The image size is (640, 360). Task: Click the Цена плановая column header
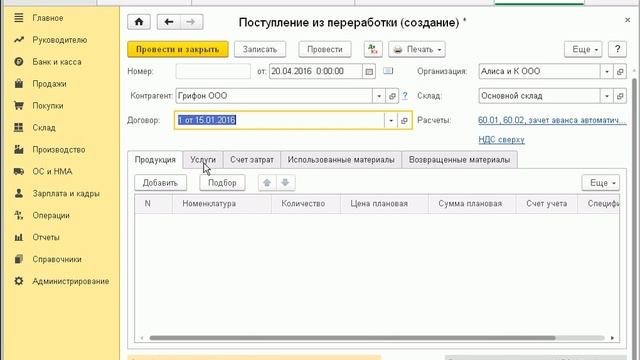click(384, 204)
